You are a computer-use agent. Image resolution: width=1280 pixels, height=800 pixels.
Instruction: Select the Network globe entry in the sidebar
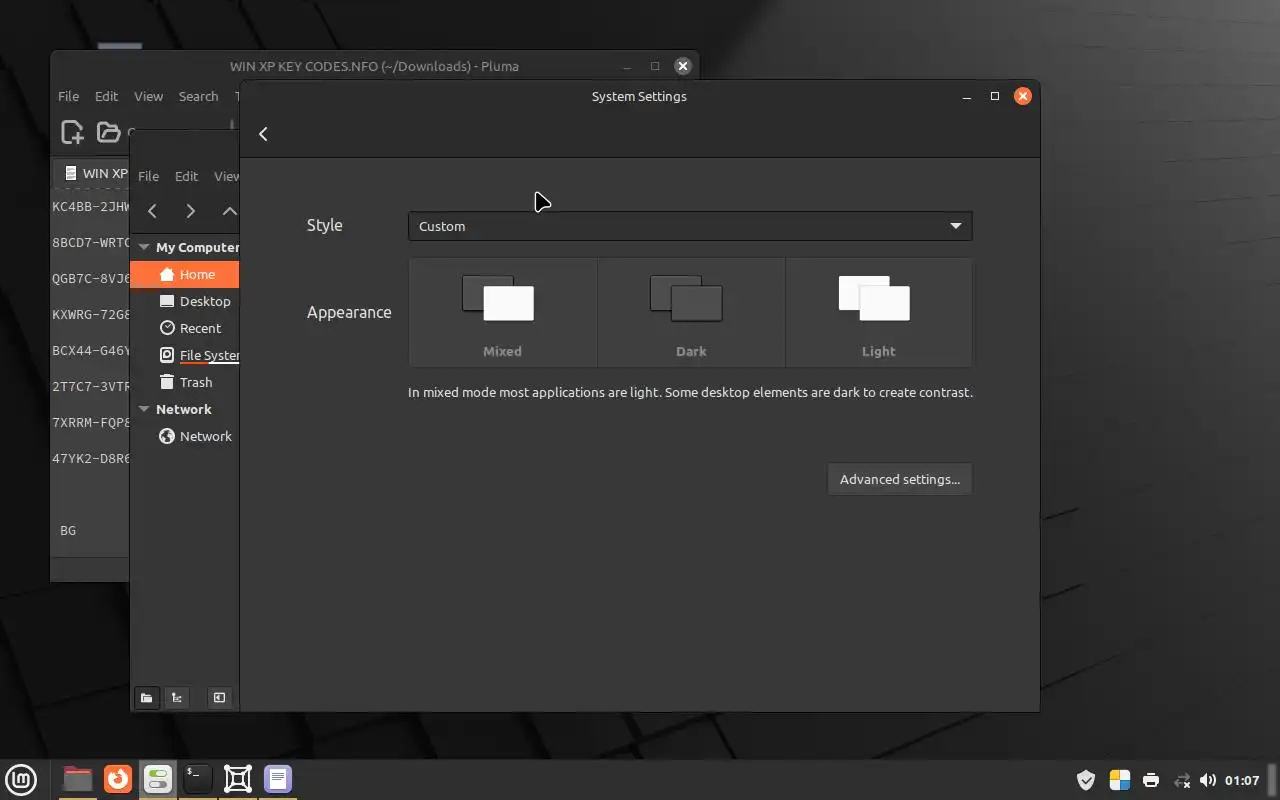click(185, 436)
